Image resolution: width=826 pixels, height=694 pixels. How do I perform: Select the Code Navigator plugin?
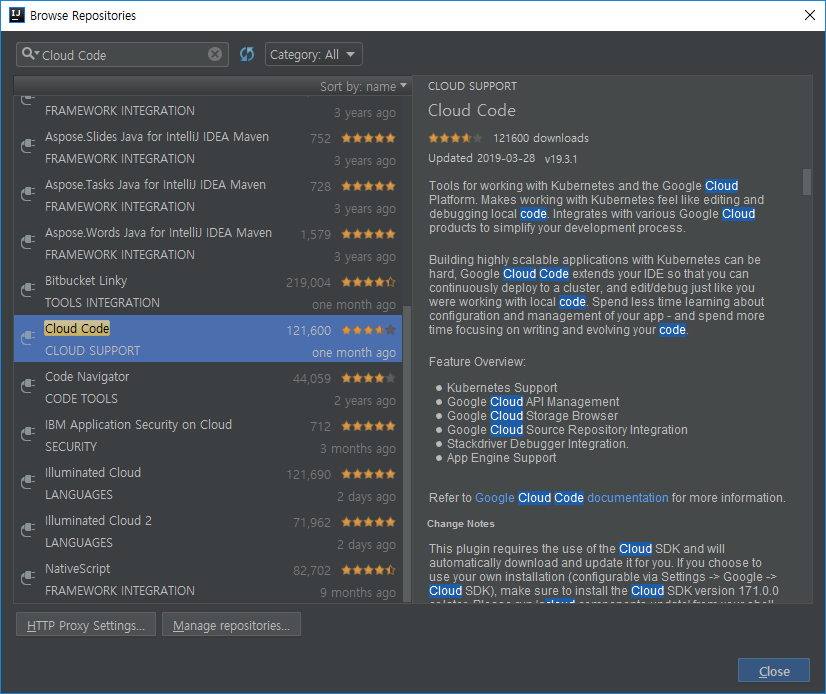[x=87, y=377]
